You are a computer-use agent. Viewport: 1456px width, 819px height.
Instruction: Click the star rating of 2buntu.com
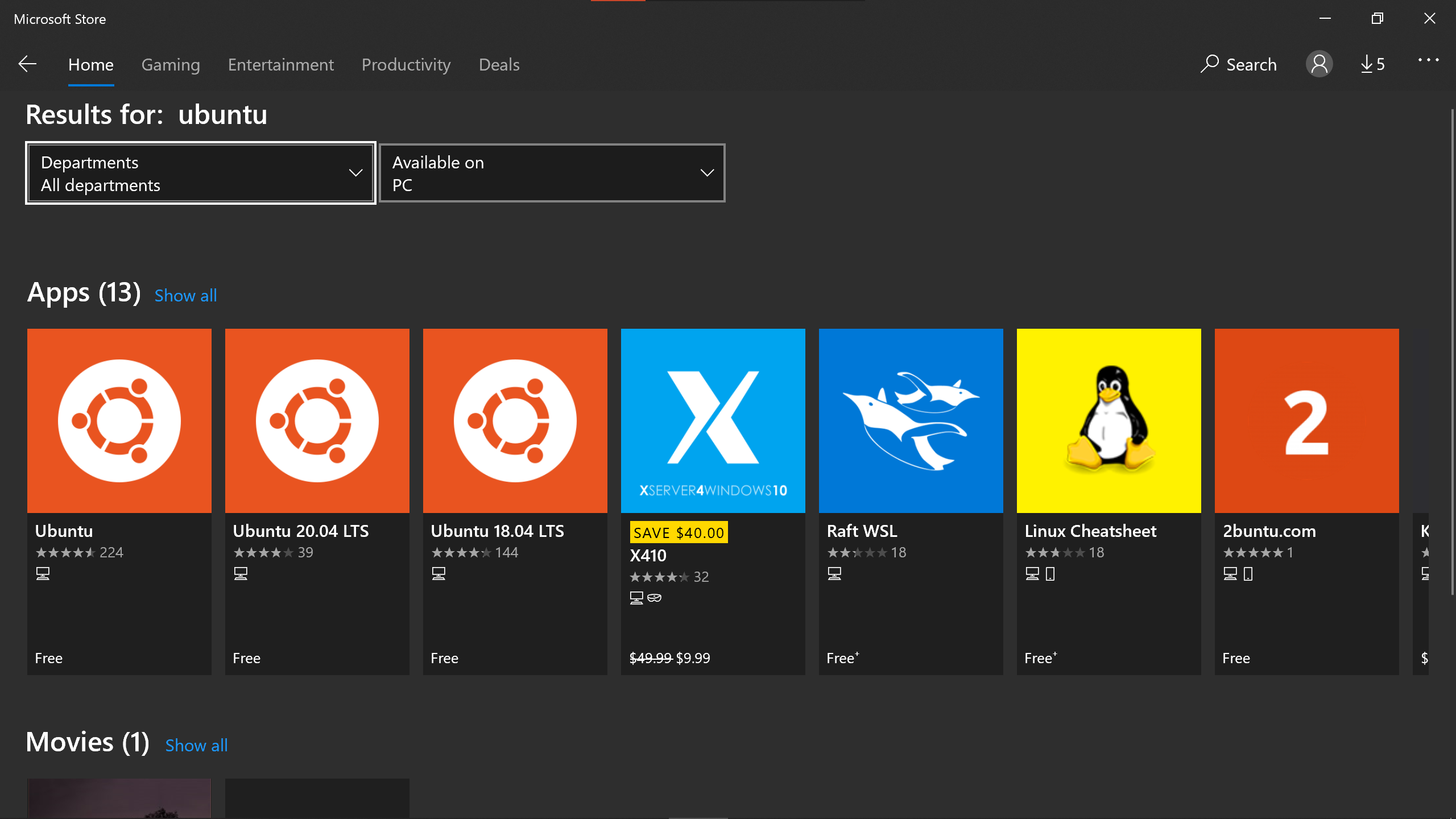[1253, 552]
